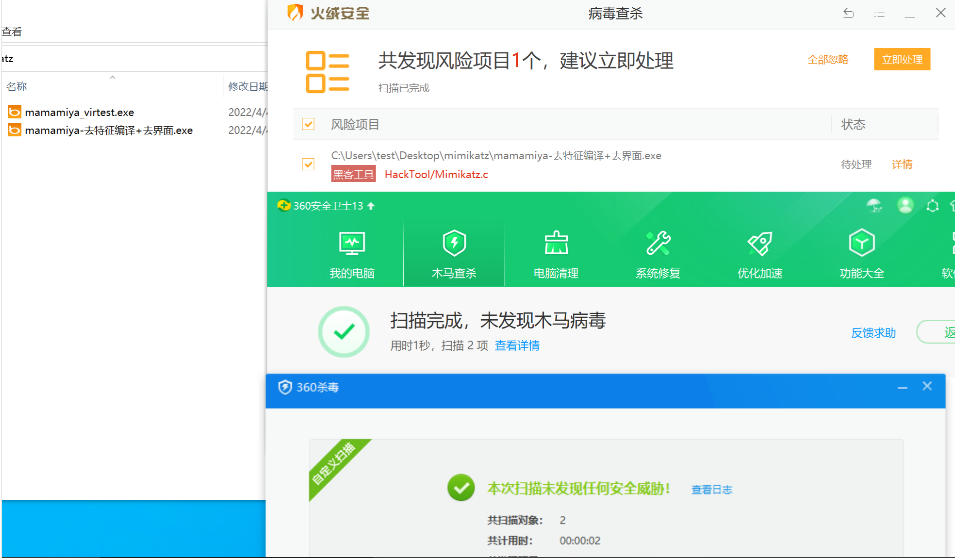Click the Explorer address bar path
The image size is (955, 558).
[133, 58]
